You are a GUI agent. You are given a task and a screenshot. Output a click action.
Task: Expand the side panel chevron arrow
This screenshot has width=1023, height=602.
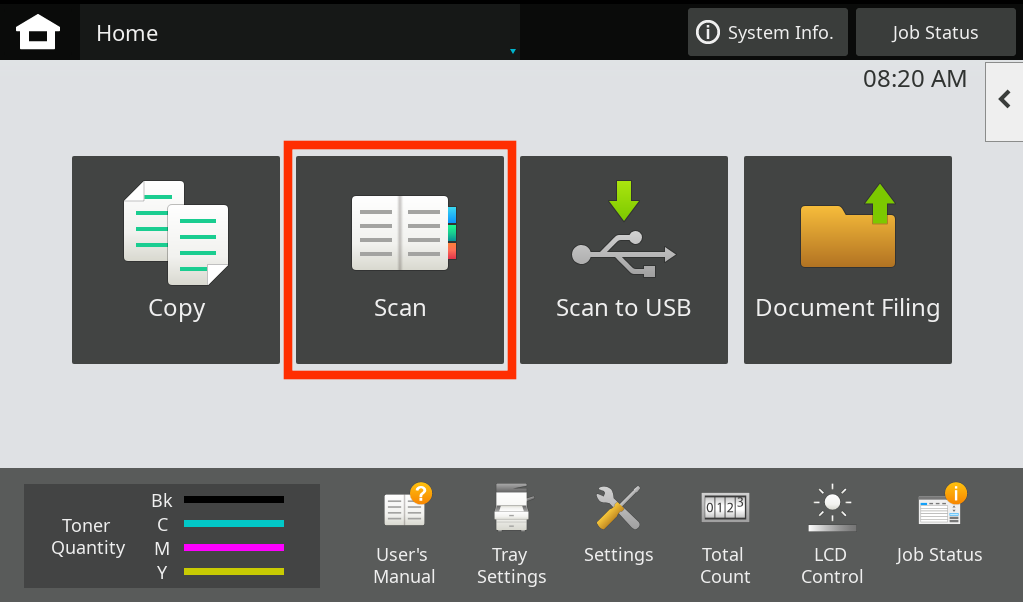(1005, 100)
